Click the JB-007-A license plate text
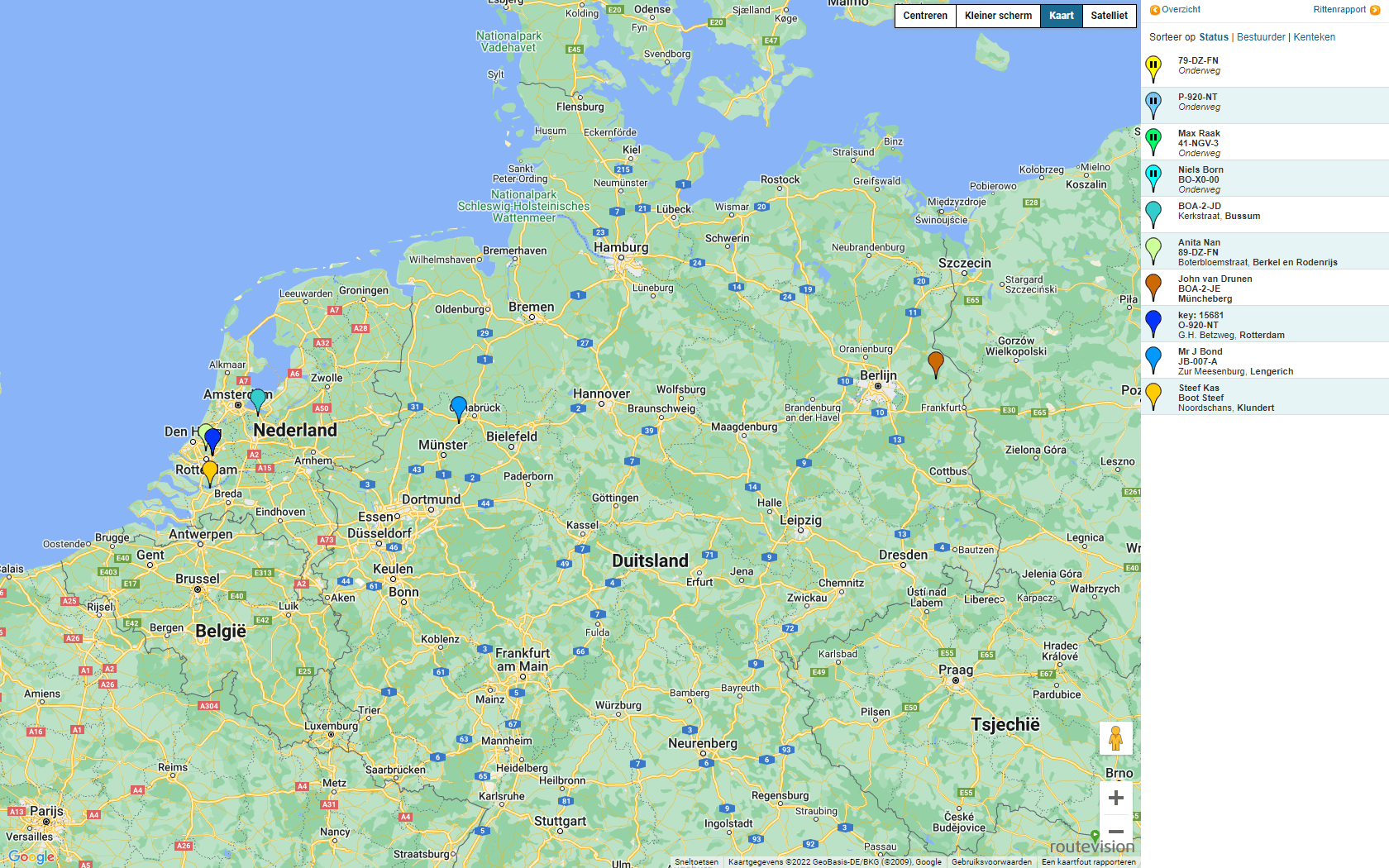Image resolution: width=1389 pixels, height=868 pixels. tap(1197, 362)
